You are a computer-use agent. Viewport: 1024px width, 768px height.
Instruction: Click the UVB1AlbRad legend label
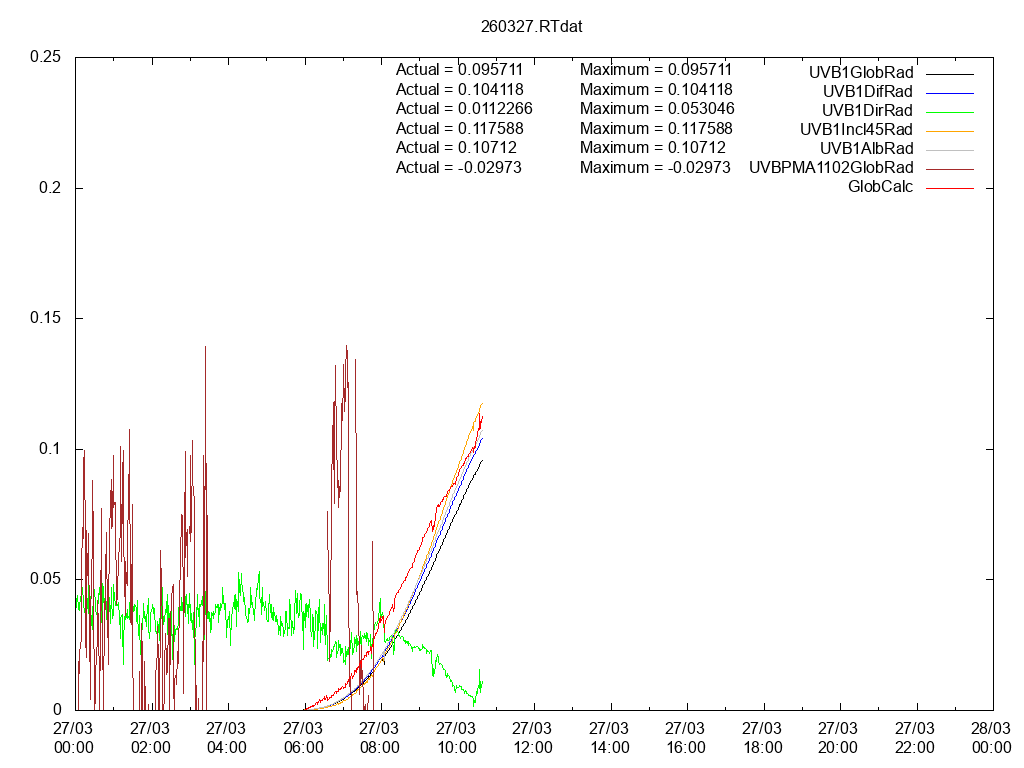pos(865,148)
